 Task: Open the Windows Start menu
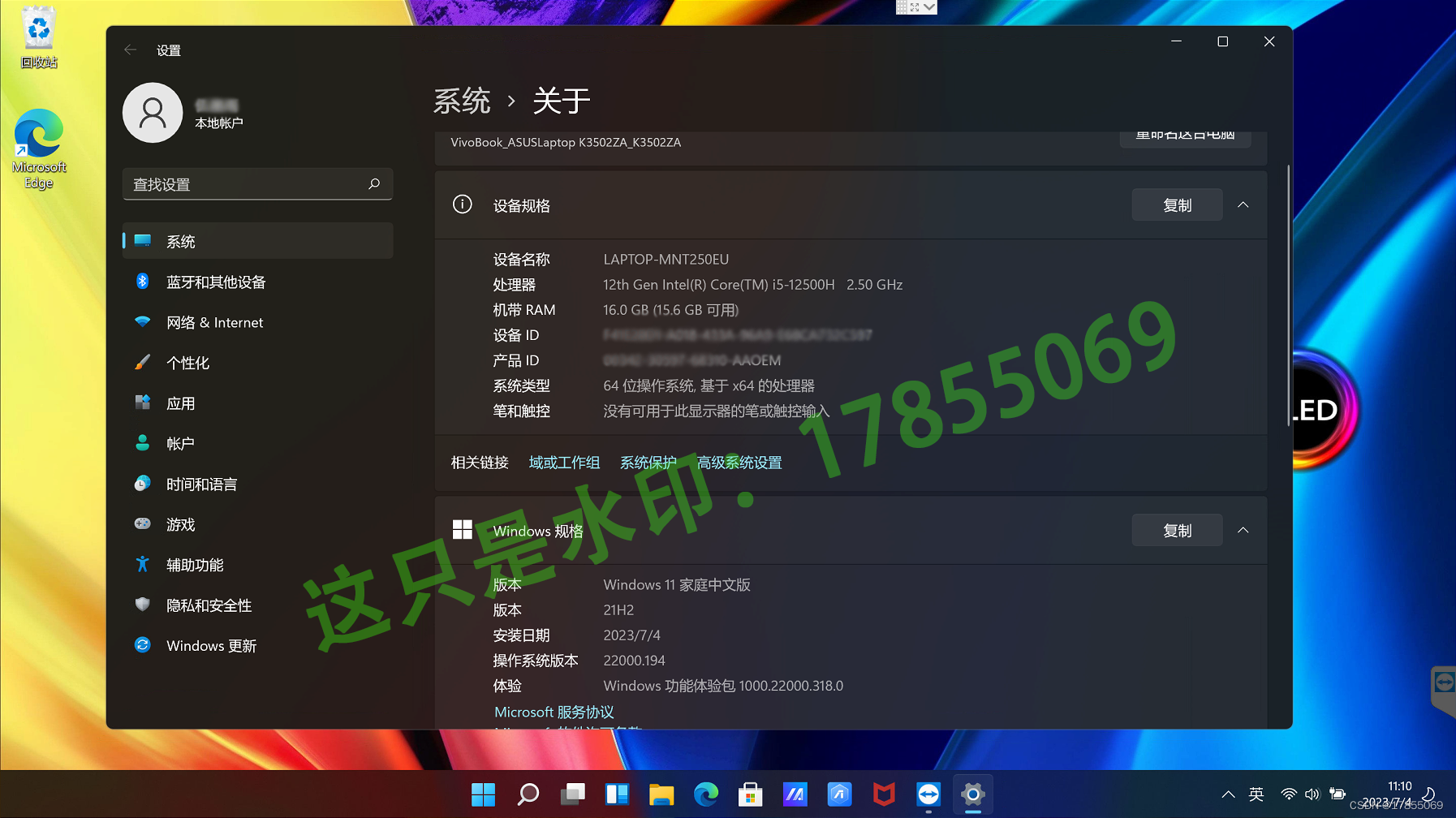tap(484, 794)
